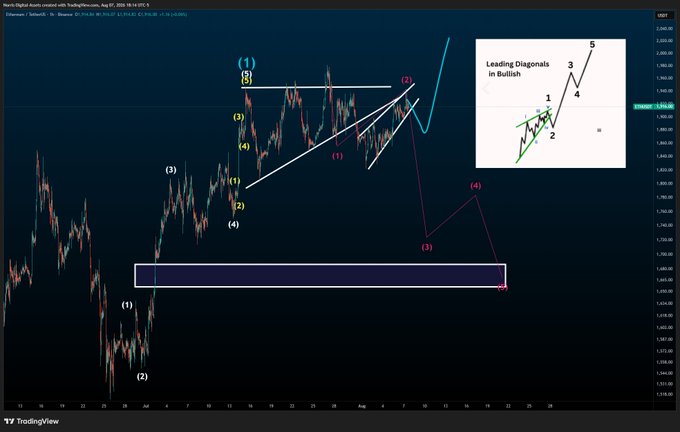This screenshot has width=680, height=432.
Task: Click the number 5 label in the inset diagram
Action: coord(592,45)
